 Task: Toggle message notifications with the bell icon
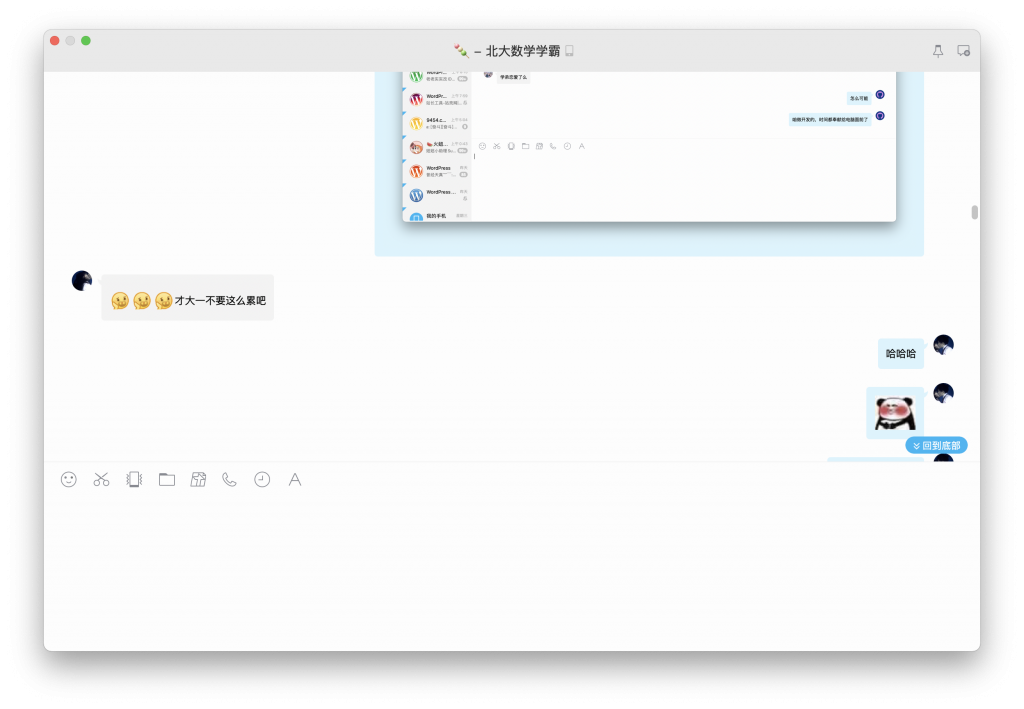pyautogui.click(x=937, y=50)
